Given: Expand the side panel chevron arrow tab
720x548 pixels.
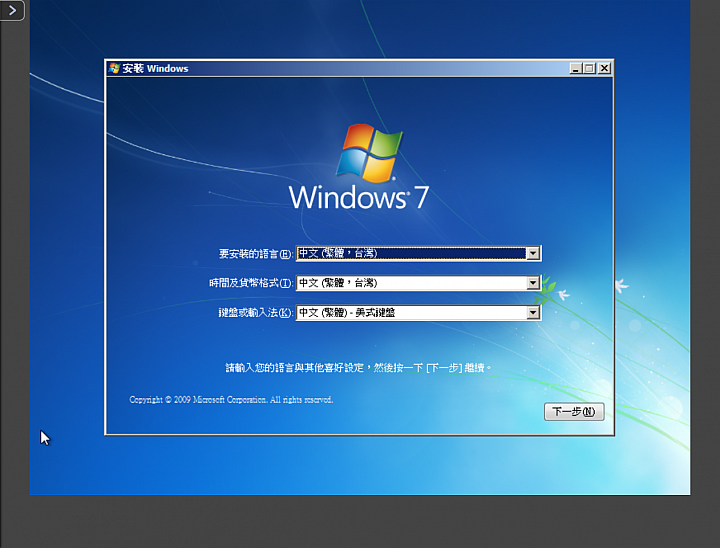Looking at the screenshot, I should (12, 10).
